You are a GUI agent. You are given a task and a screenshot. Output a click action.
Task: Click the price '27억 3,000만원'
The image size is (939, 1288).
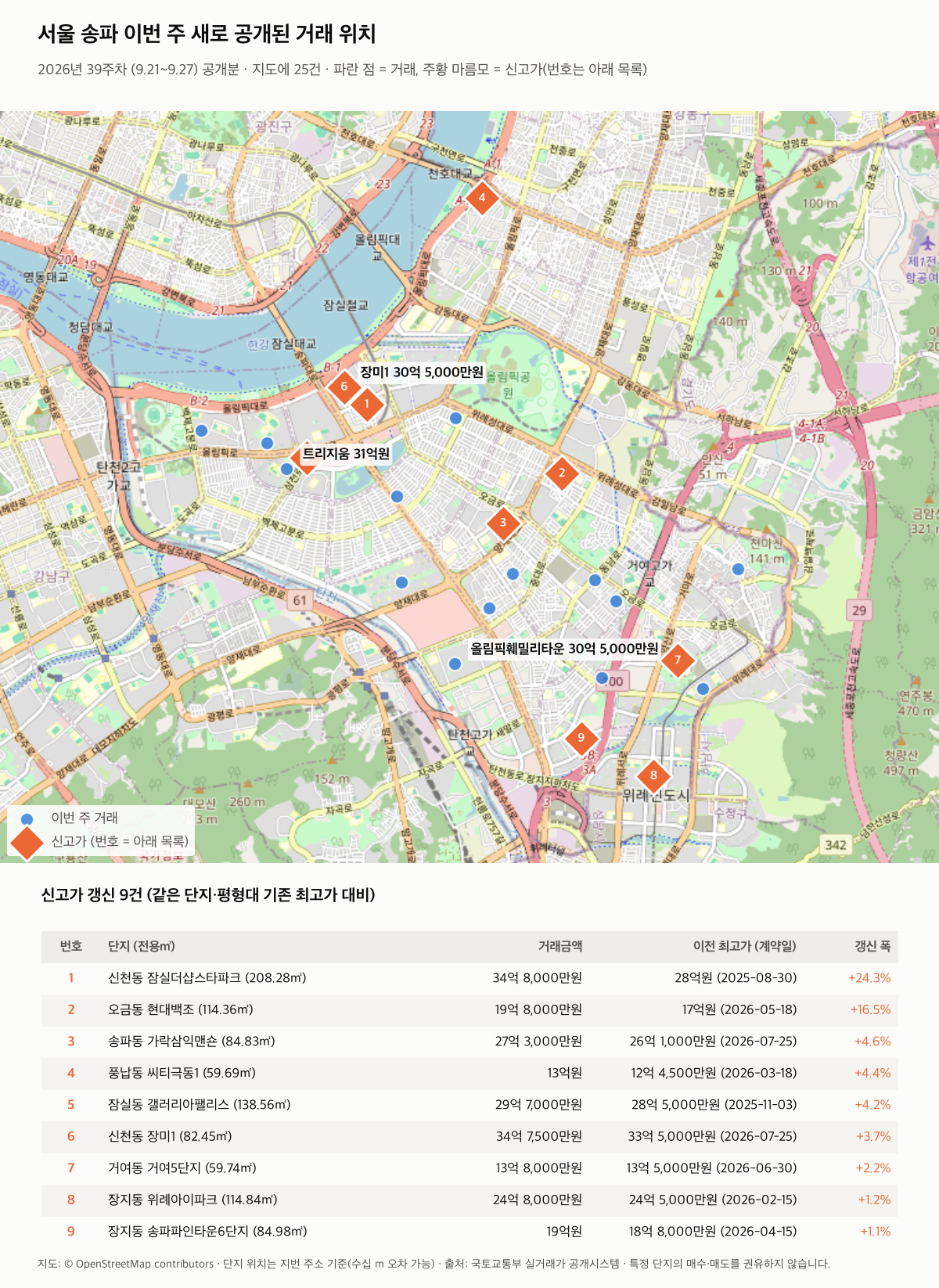538,1042
